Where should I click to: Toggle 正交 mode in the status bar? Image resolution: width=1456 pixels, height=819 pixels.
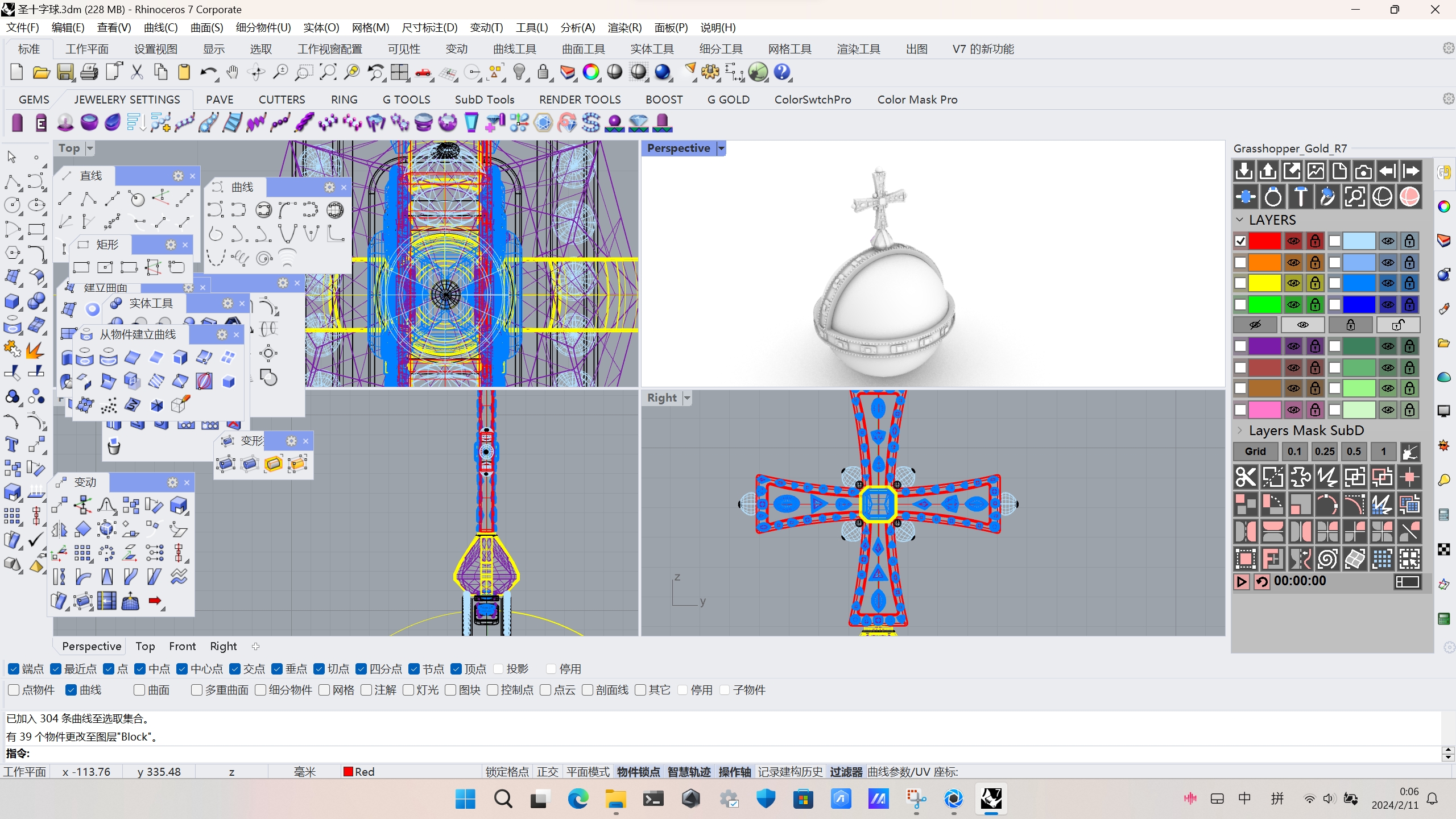coord(547,772)
